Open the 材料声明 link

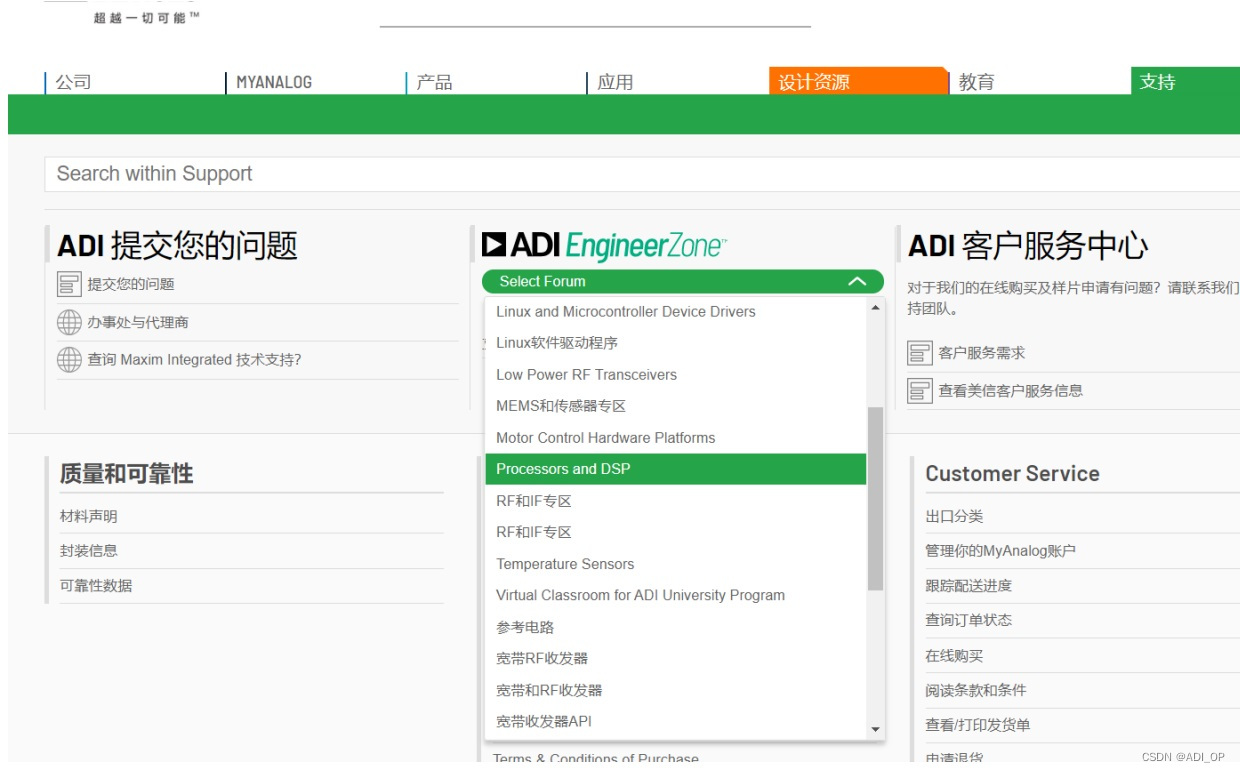[x=89, y=516]
